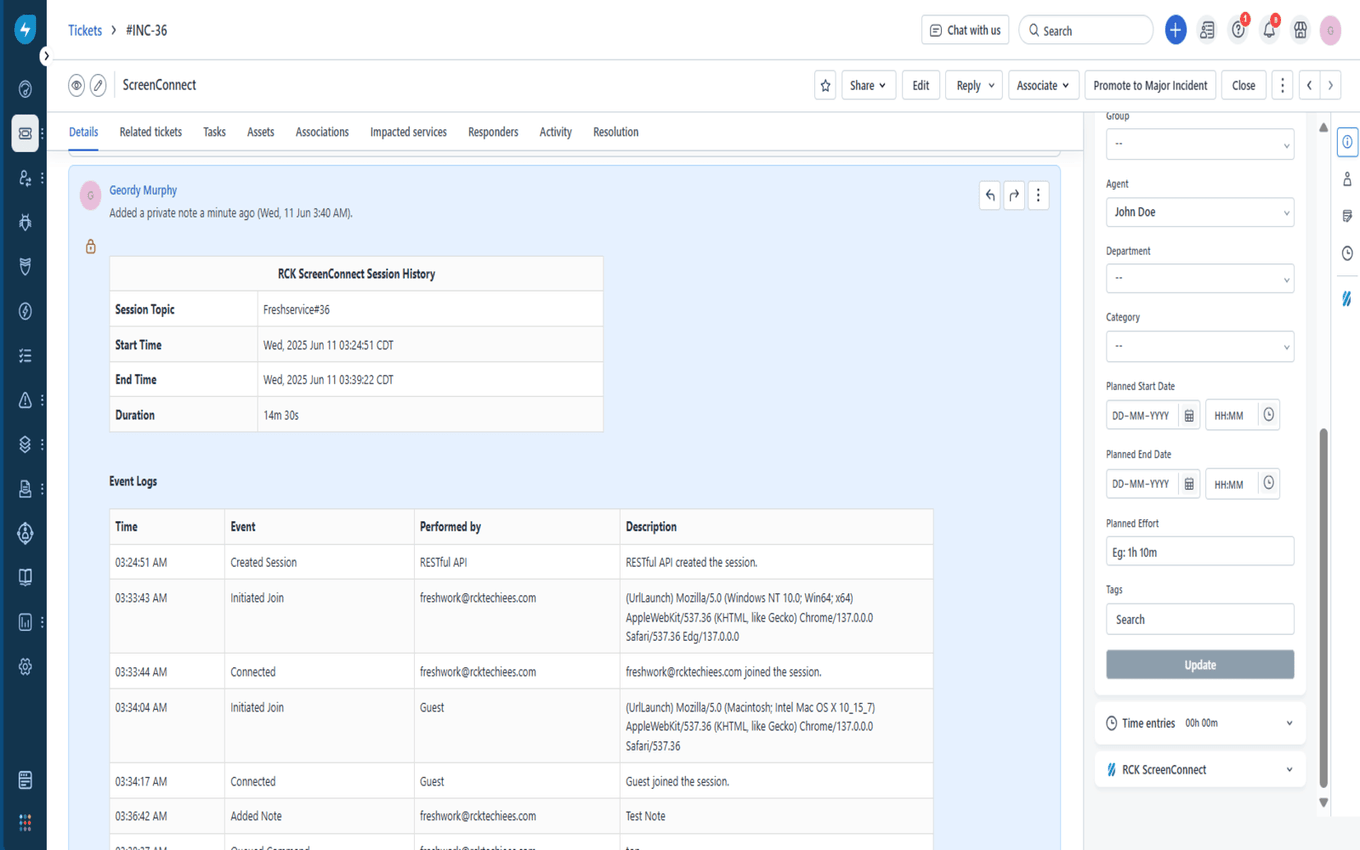Viewport: 1360px width, 850px height.
Task: Open the Share dropdown
Action: pyautogui.click(x=868, y=86)
